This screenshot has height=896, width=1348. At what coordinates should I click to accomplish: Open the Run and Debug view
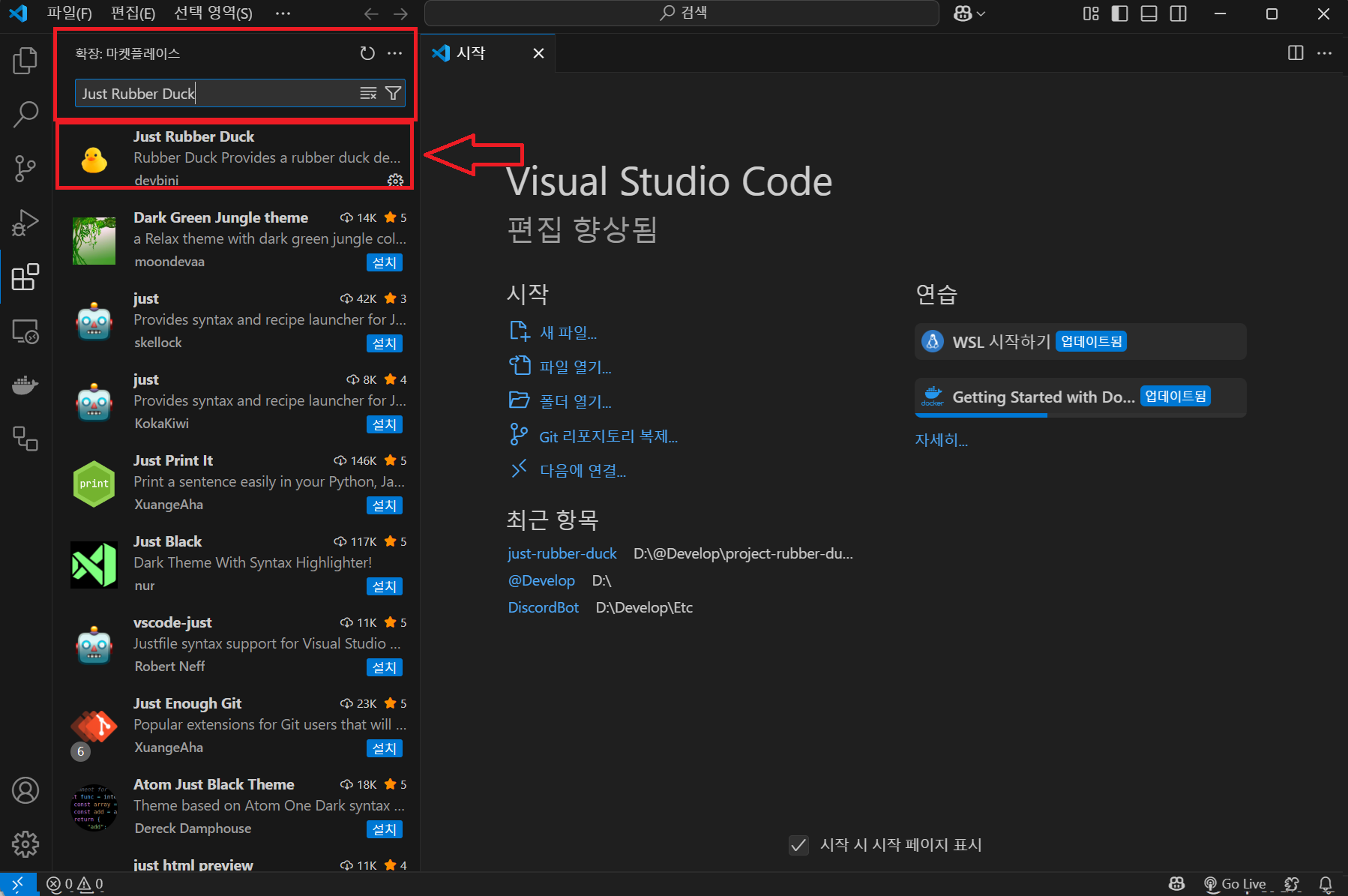tap(25, 223)
